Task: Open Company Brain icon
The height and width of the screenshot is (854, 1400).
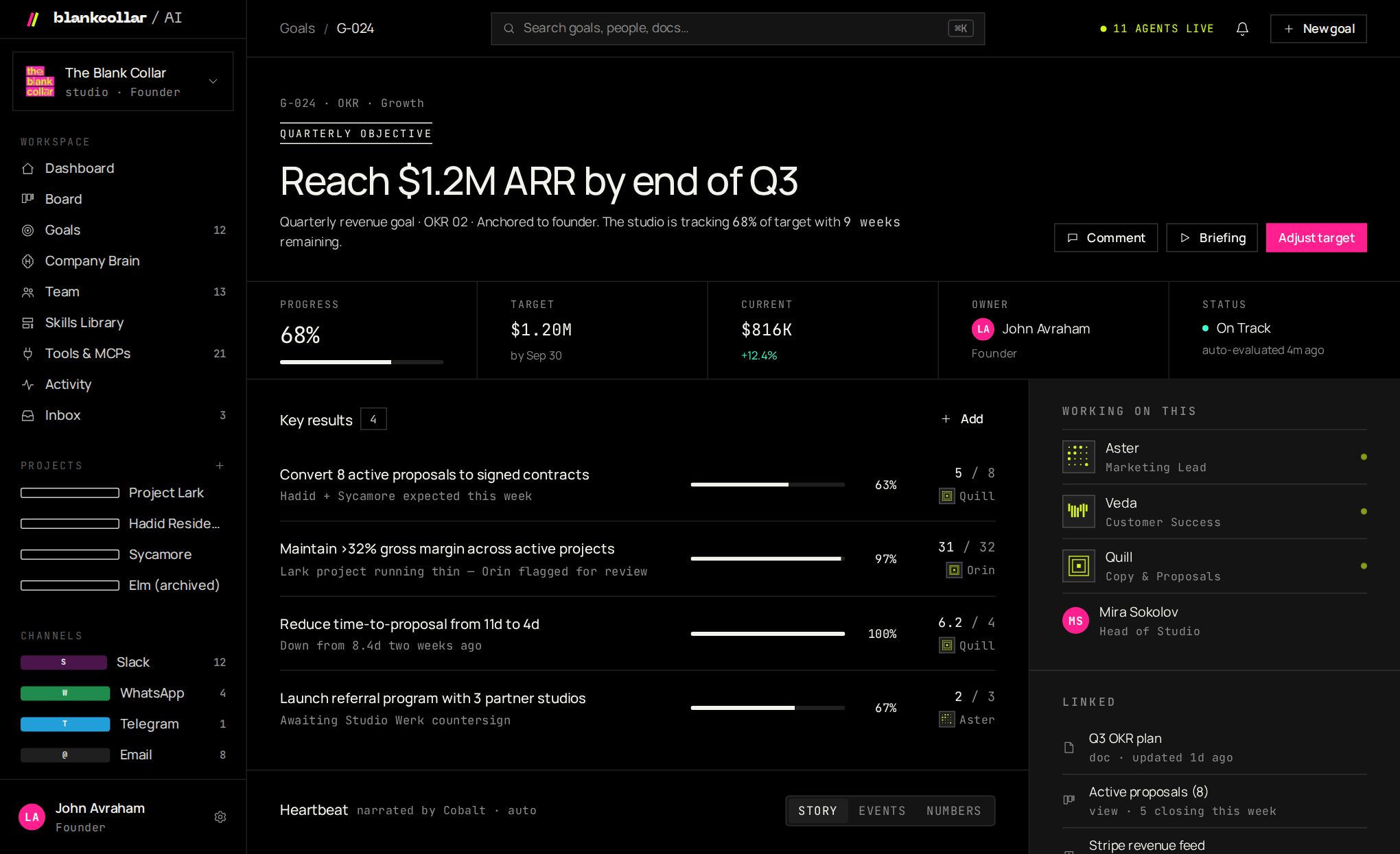Action: point(27,261)
